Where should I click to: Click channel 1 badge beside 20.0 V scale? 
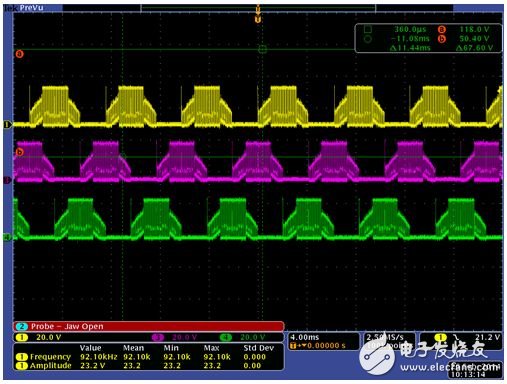(x=22, y=337)
